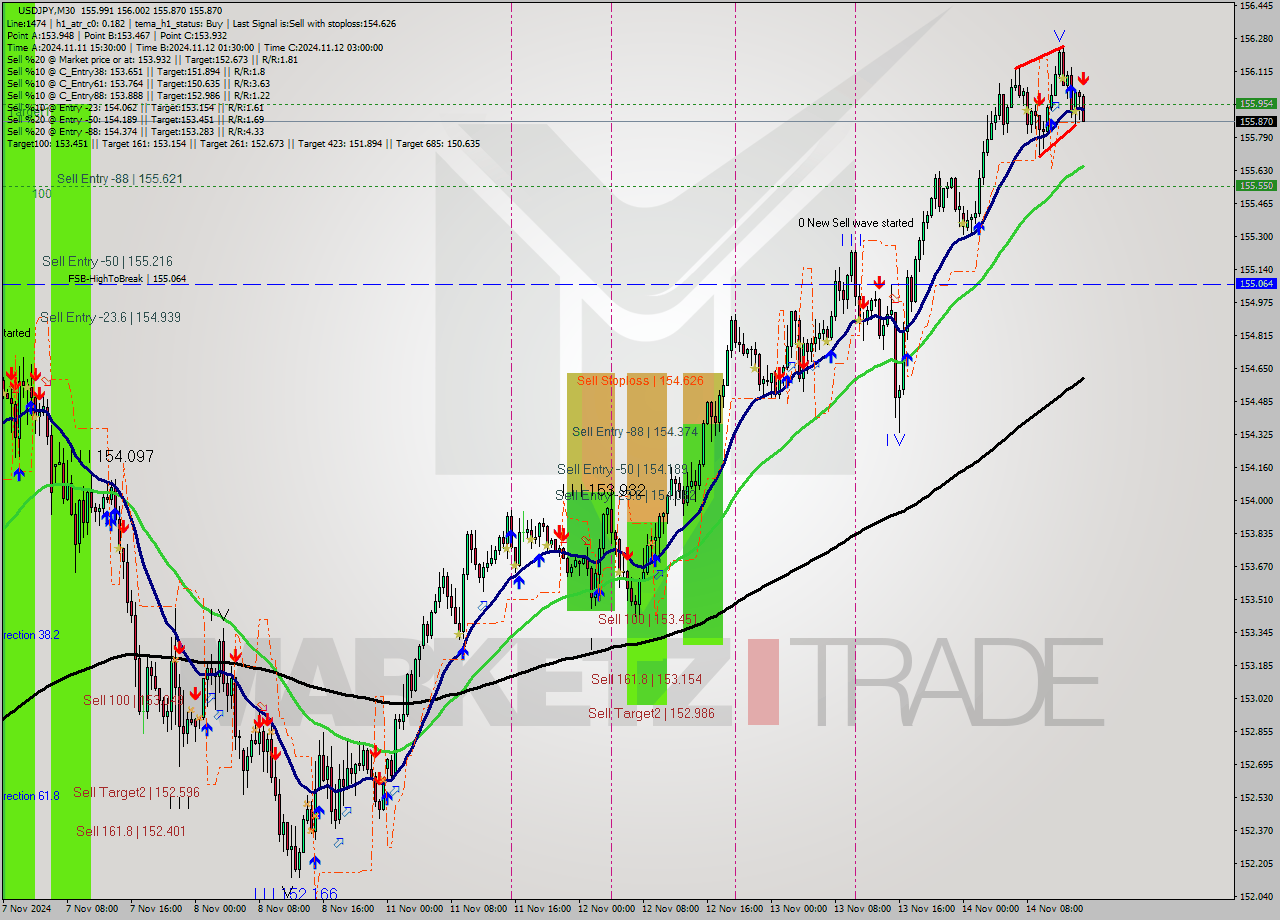Viewport: 1280px width, 920px height.
Task: Click the 'Sell Entry -50 | 155.216' label
Action: tap(107, 261)
